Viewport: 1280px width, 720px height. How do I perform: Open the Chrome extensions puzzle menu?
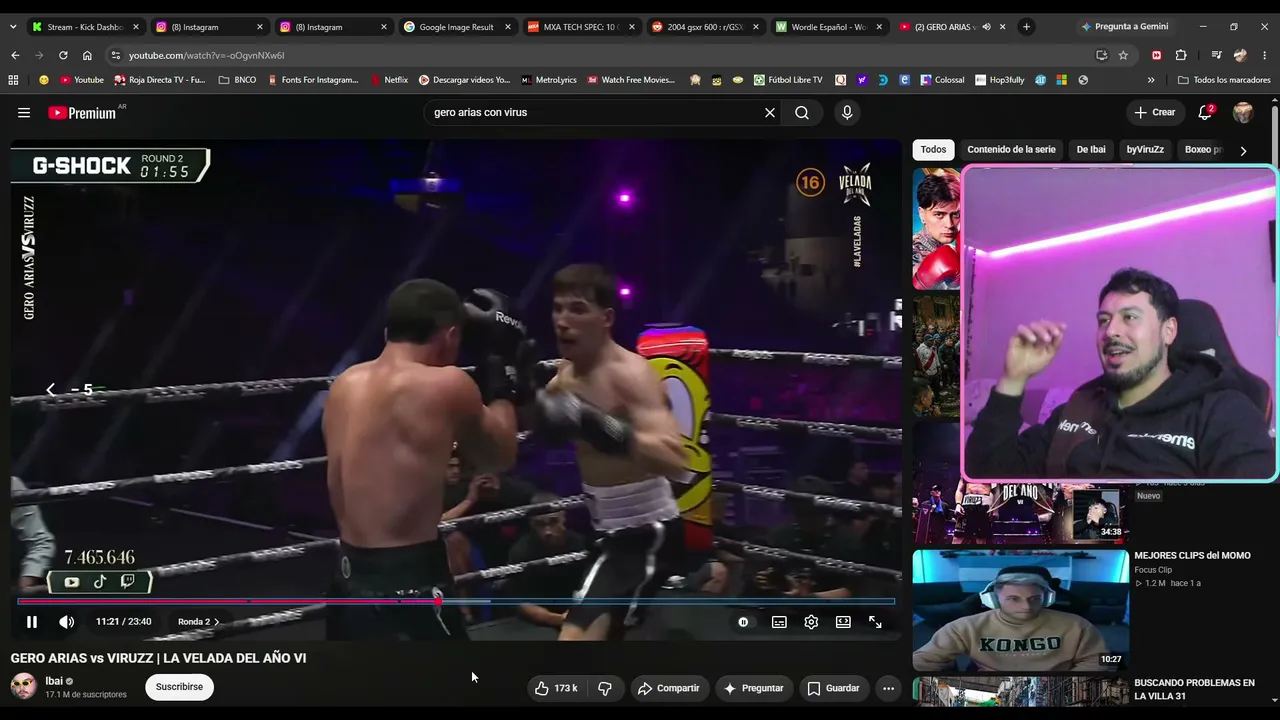point(1181,55)
